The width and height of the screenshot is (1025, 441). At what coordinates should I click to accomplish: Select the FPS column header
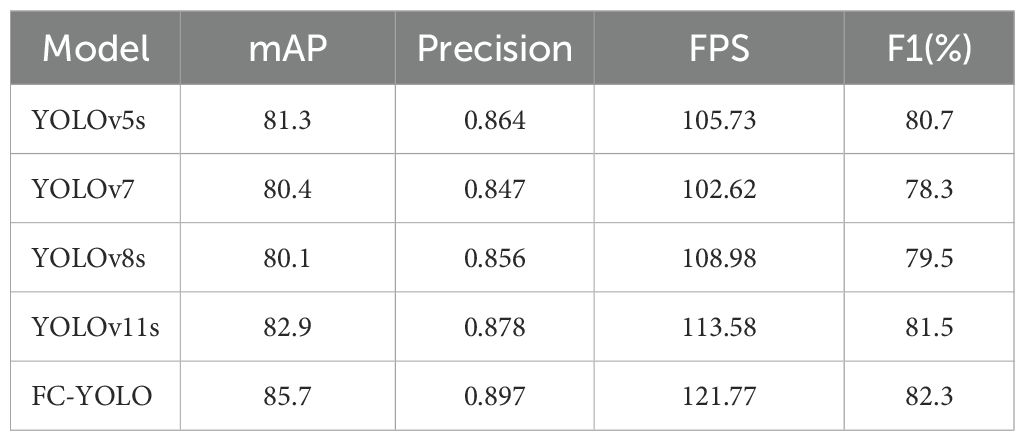coord(719,49)
